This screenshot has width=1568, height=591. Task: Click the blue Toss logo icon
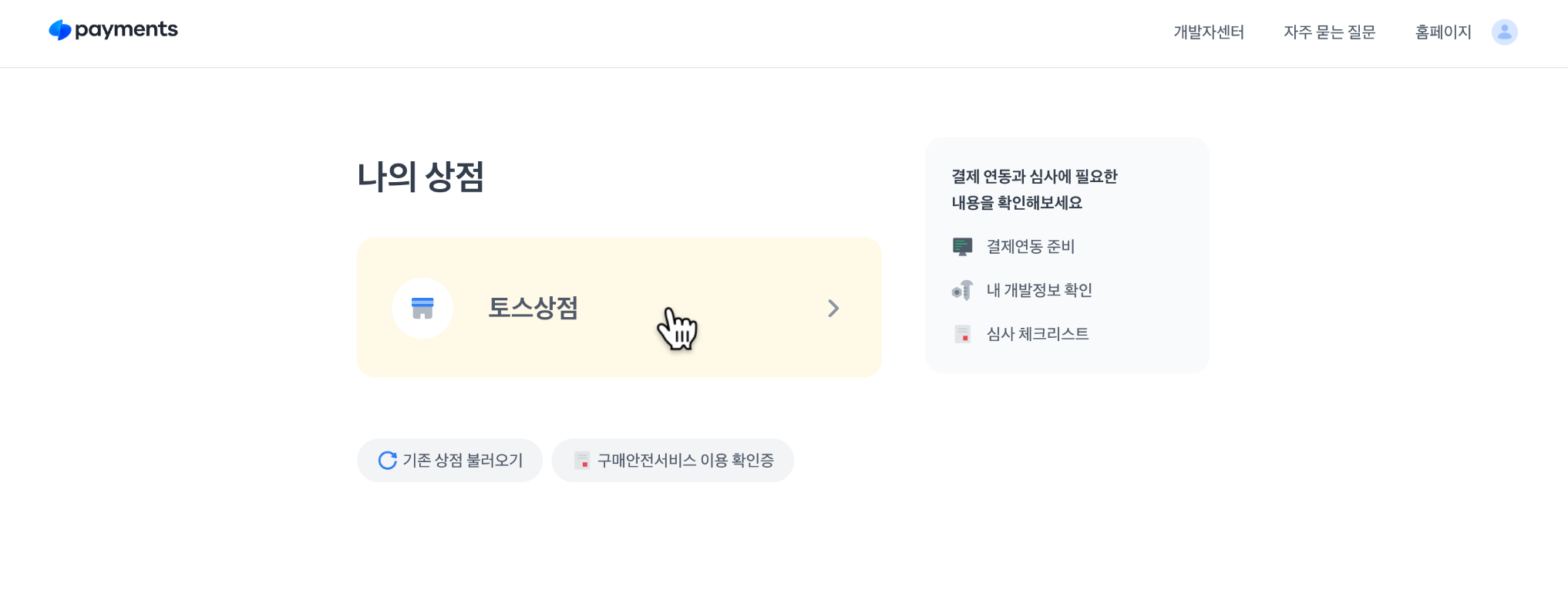59,30
